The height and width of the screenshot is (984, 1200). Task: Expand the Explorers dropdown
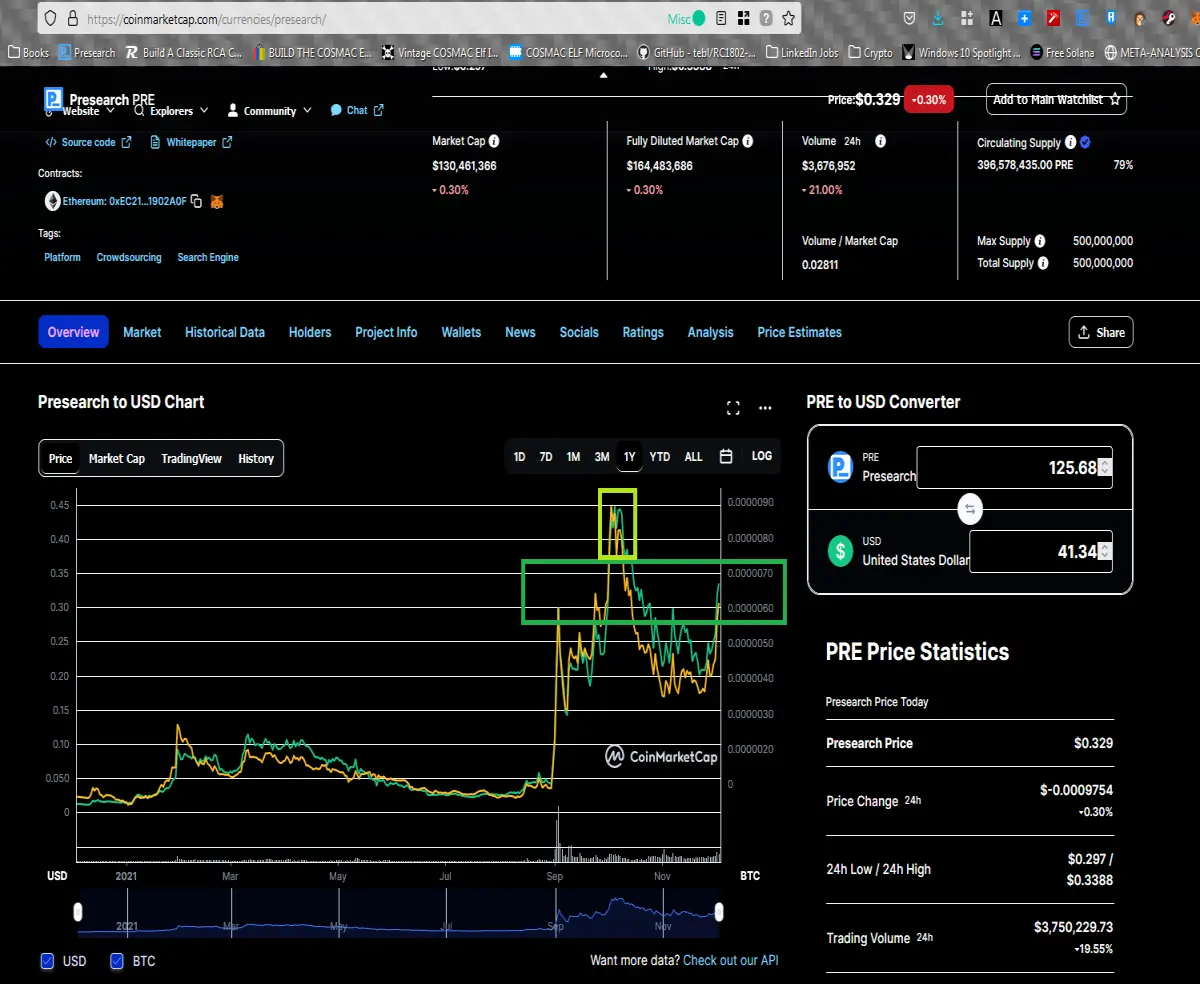[x=171, y=111]
